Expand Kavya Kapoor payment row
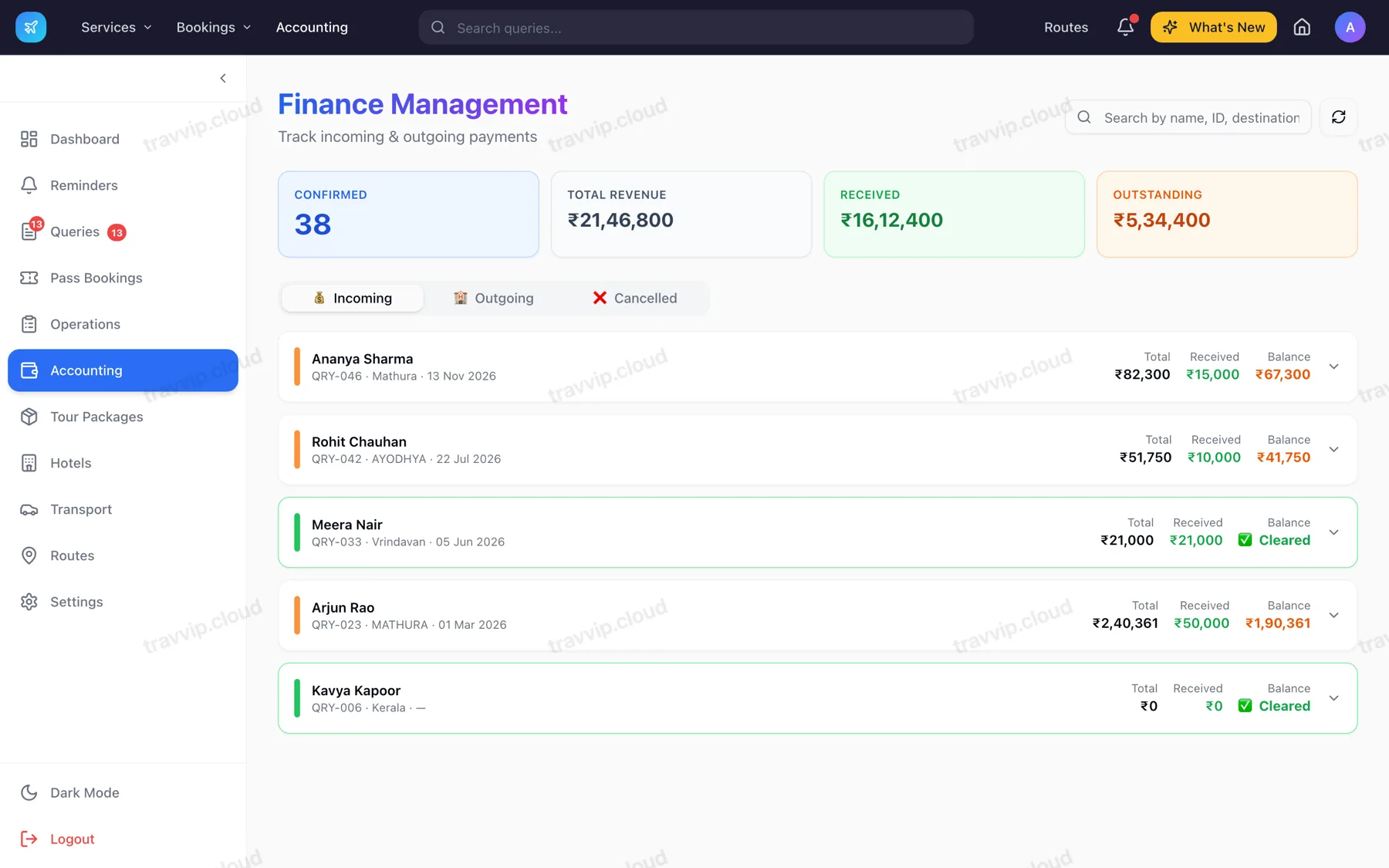1389x868 pixels. pyautogui.click(x=1333, y=698)
